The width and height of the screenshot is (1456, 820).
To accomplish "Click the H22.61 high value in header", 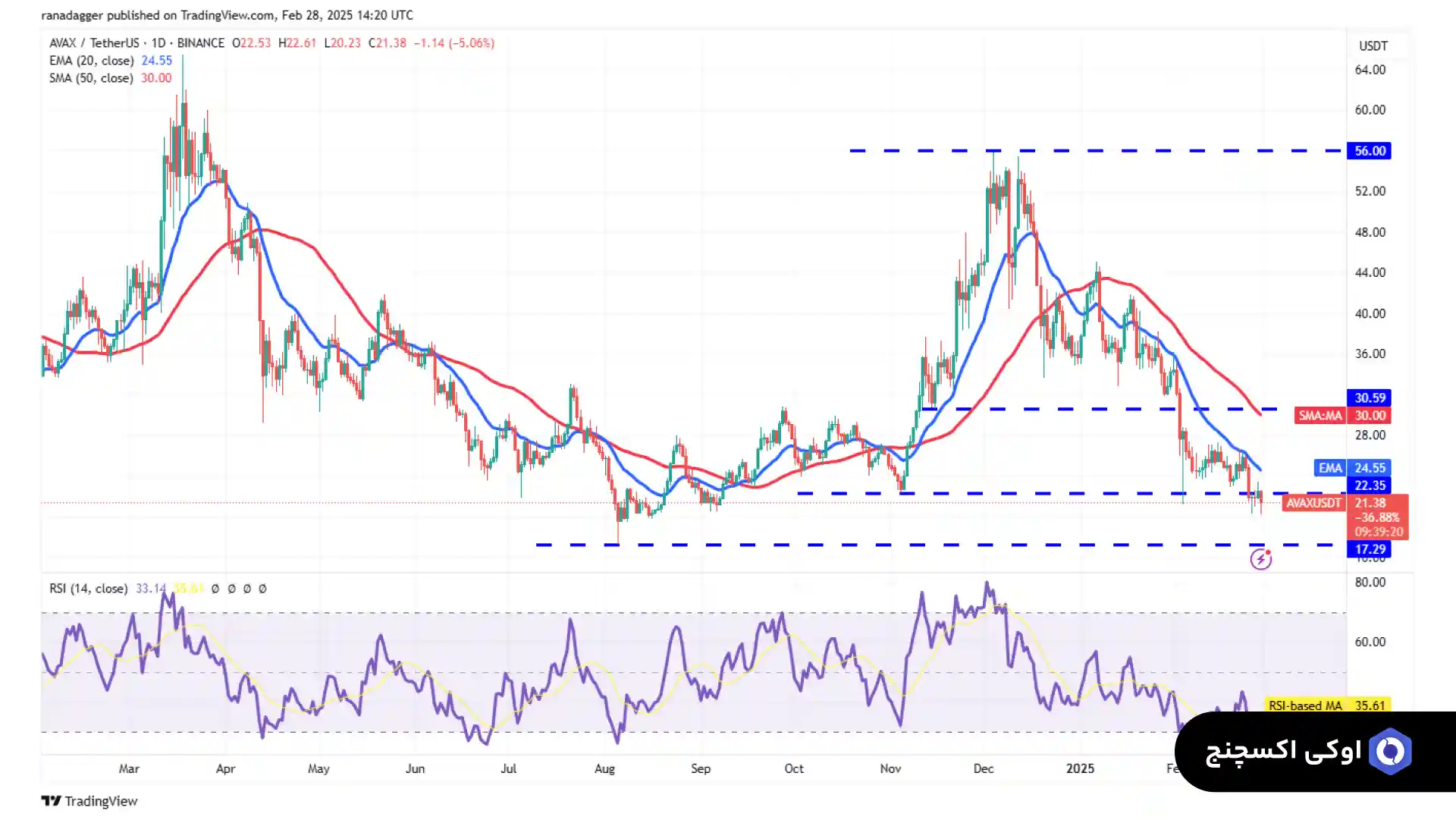I will click(x=297, y=43).
